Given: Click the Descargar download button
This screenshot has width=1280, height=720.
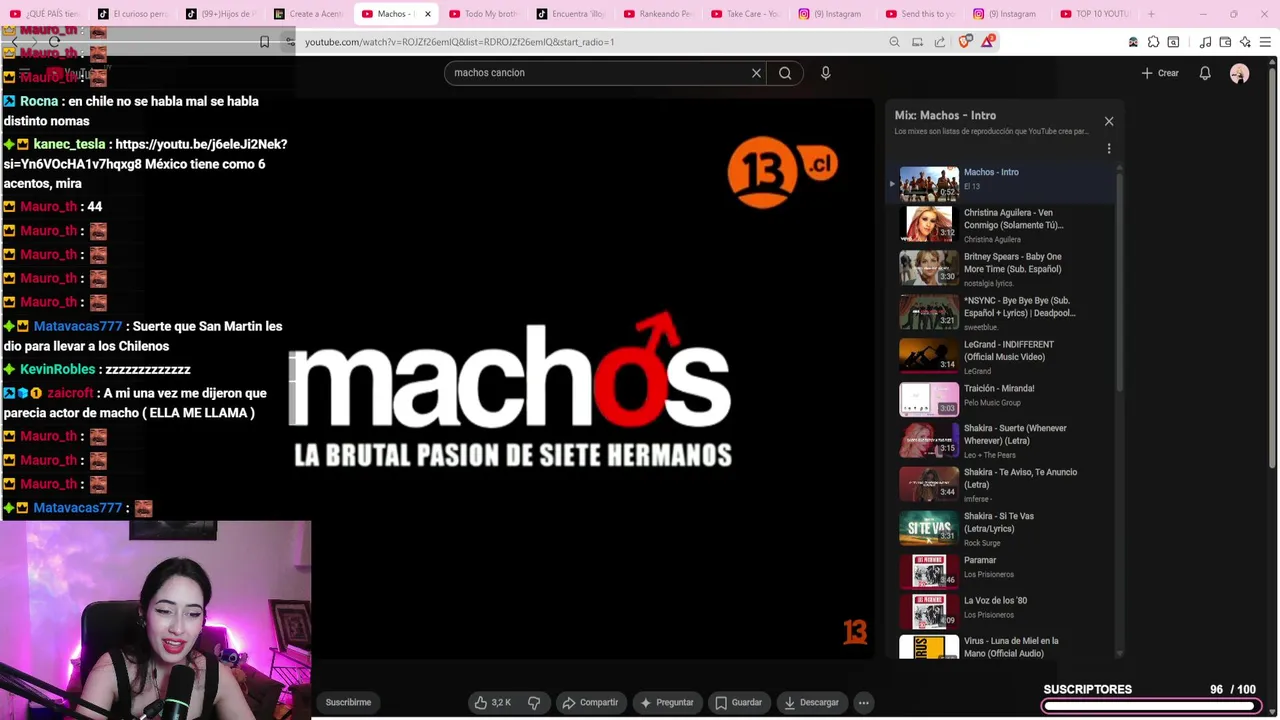Looking at the screenshot, I should (811, 702).
